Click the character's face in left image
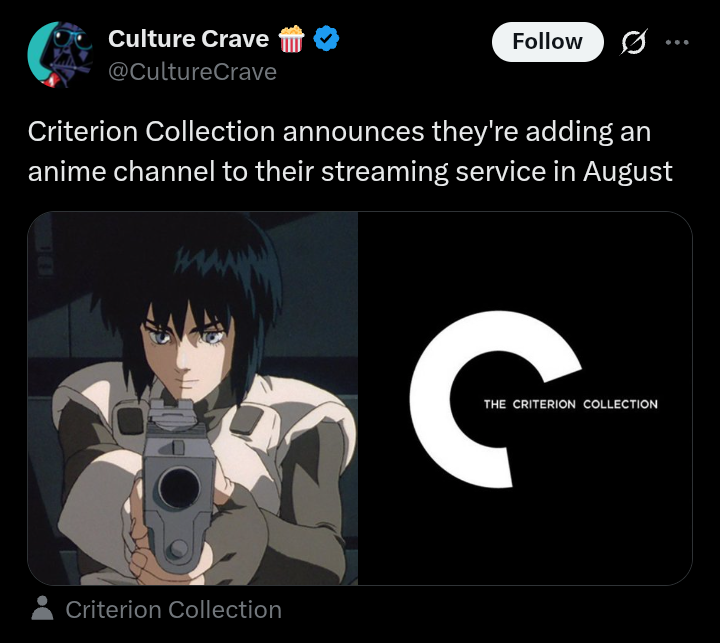 pyautogui.click(x=184, y=354)
